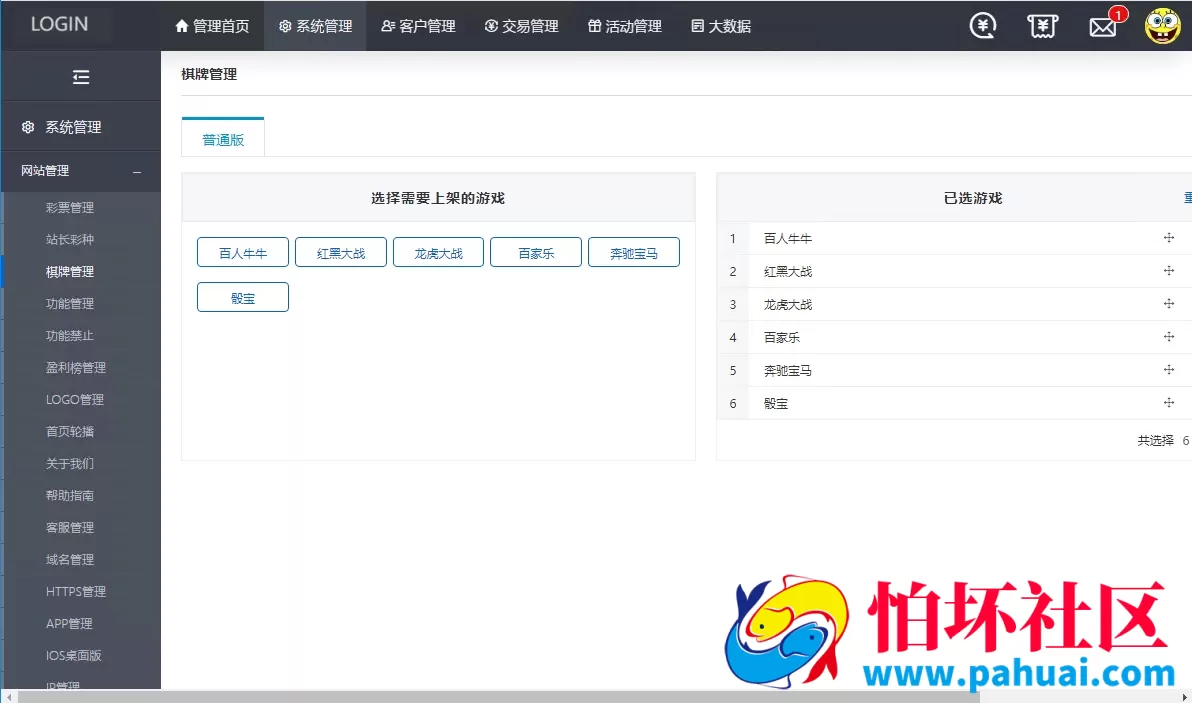1192x703 pixels.
Task: Open 帮助指南 in the sidebar
Action: tap(70, 495)
